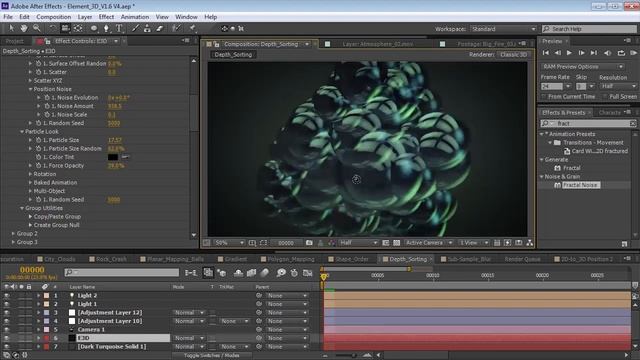The height and width of the screenshot is (360, 640).
Task: Open the Color Tint black swatch
Action: click(113, 157)
